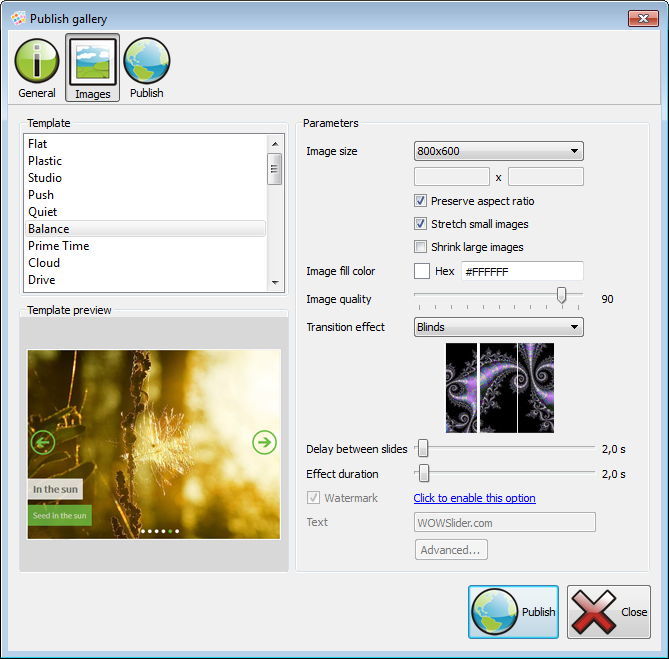Click the Image quality slider handle
The image size is (669, 659).
(x=561, y=295)
